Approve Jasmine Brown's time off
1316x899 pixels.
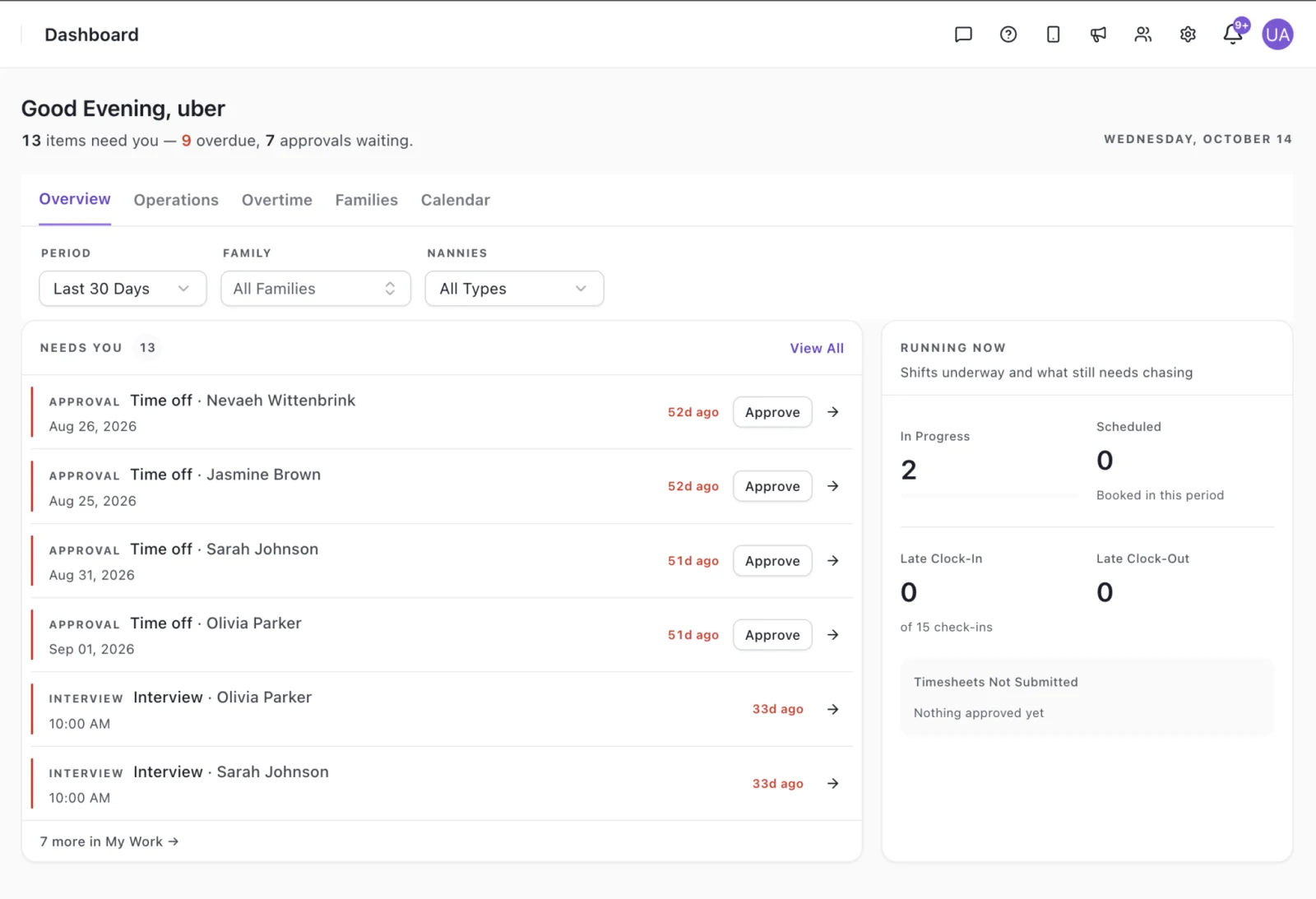pos(772,486)
